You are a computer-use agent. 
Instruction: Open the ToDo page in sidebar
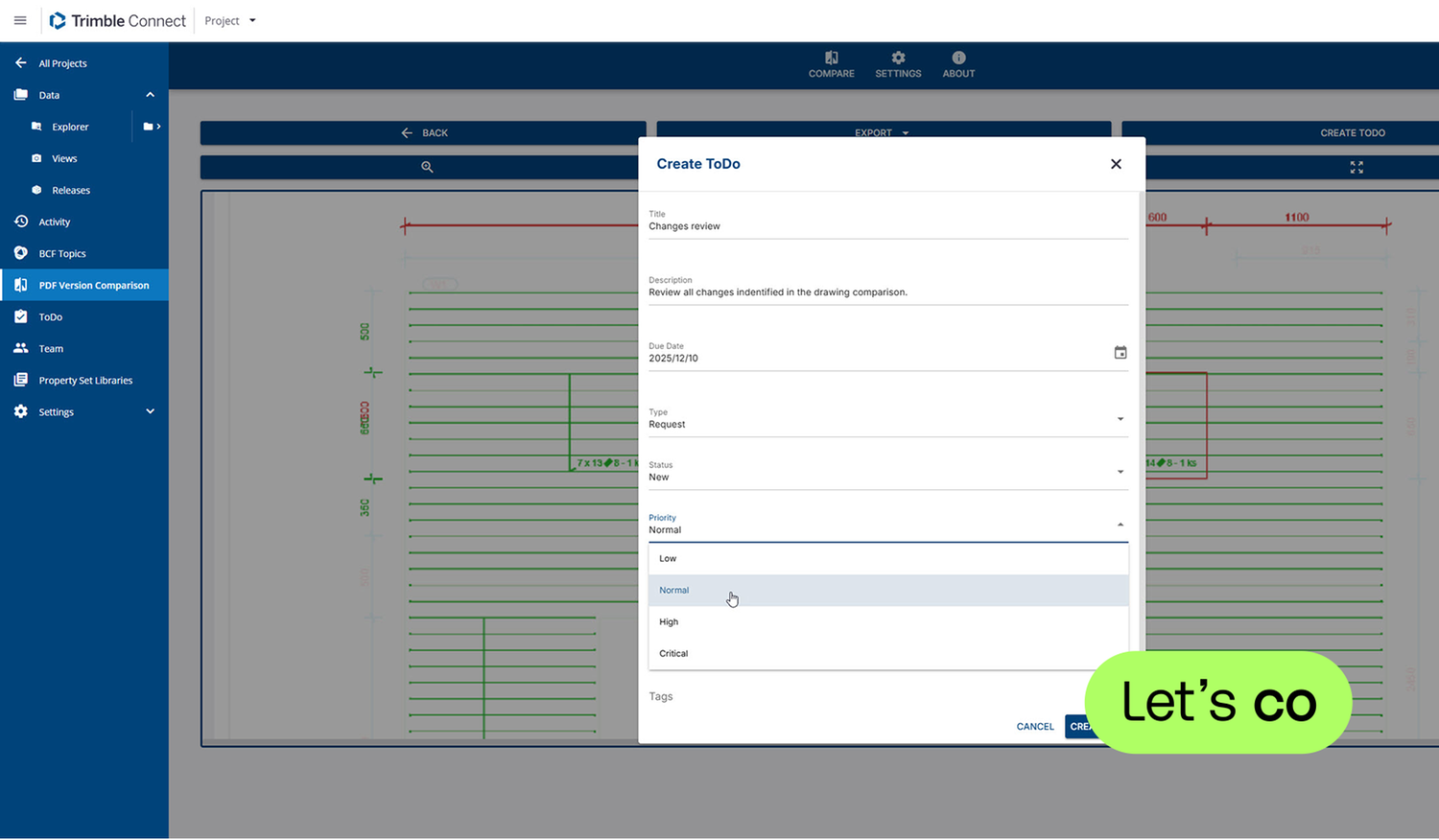(50, 316)
